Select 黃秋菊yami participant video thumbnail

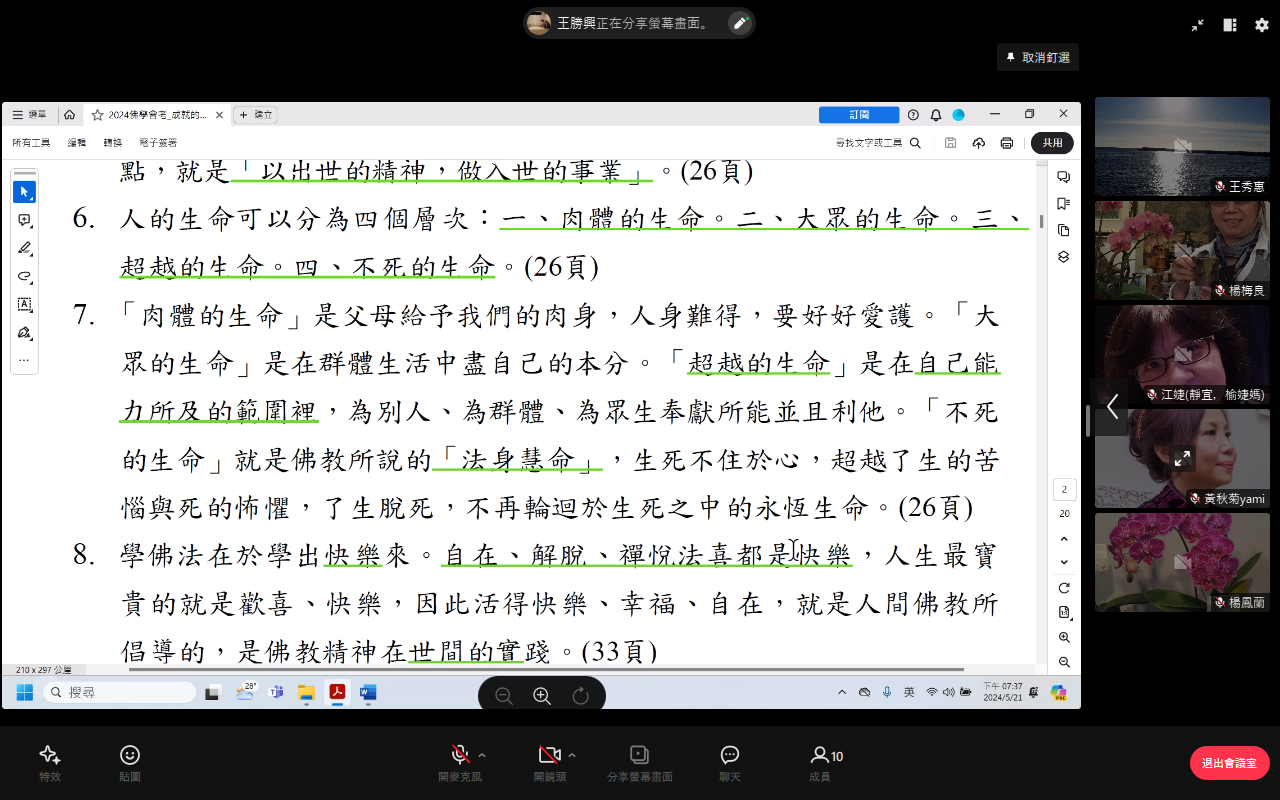click(1182, 458)
